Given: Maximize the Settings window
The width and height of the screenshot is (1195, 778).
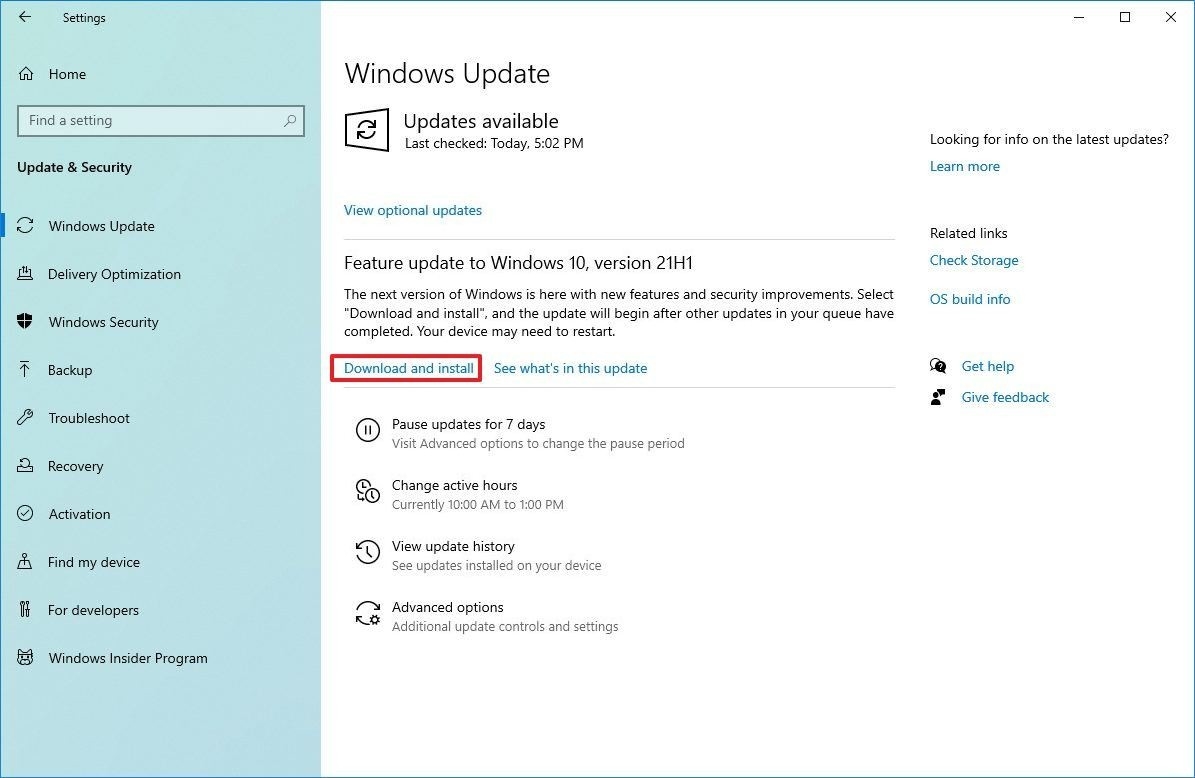Looking at the screenshot, I should coord(1124,17).
